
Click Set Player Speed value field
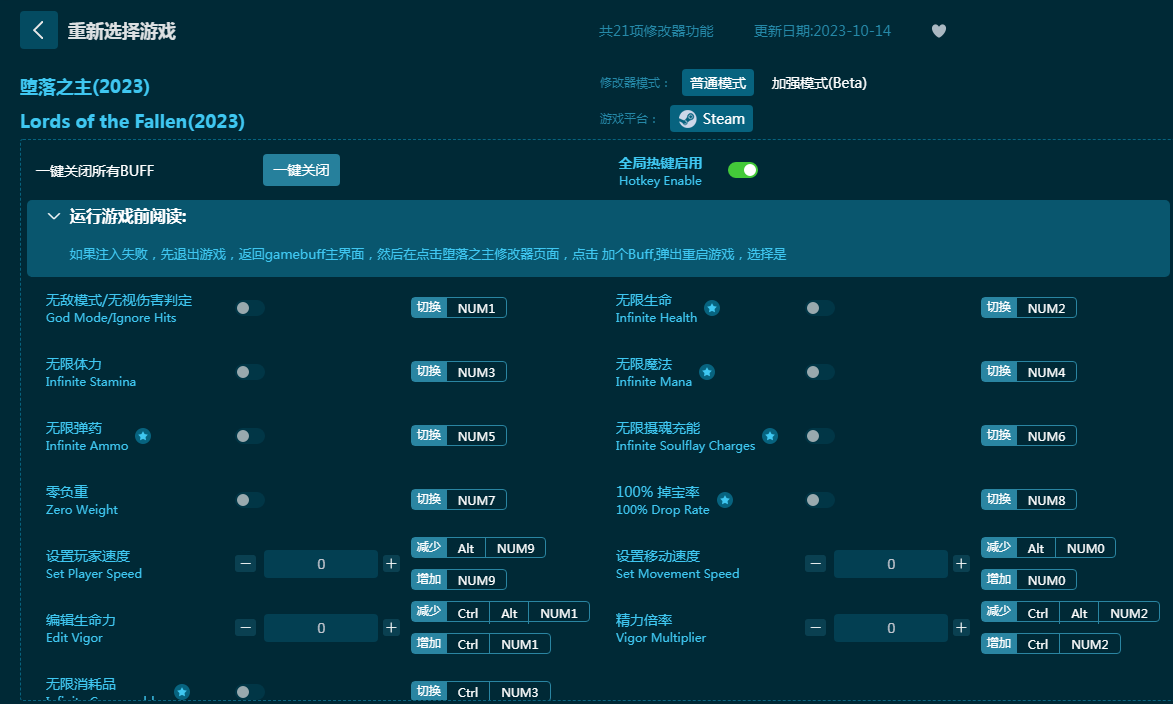[x=321, y=564]
